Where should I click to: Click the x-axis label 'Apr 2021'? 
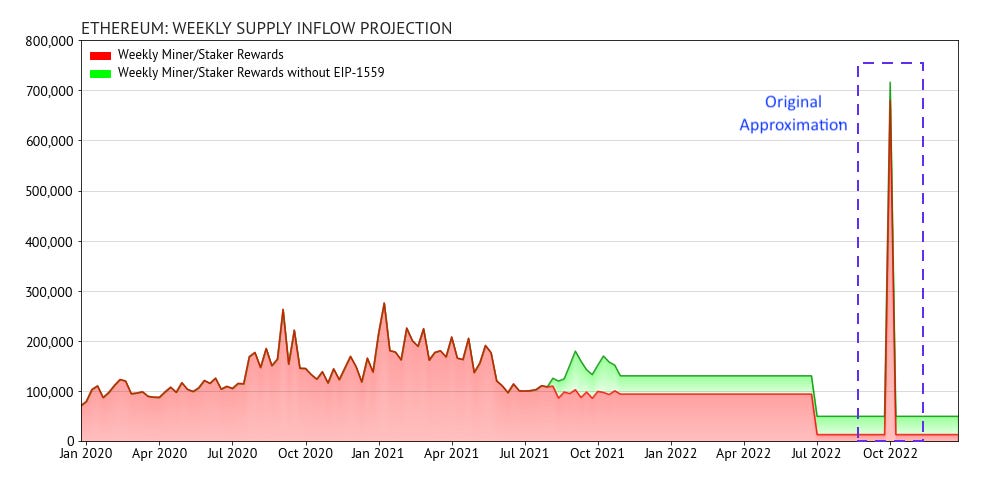(x=452, y=454)
